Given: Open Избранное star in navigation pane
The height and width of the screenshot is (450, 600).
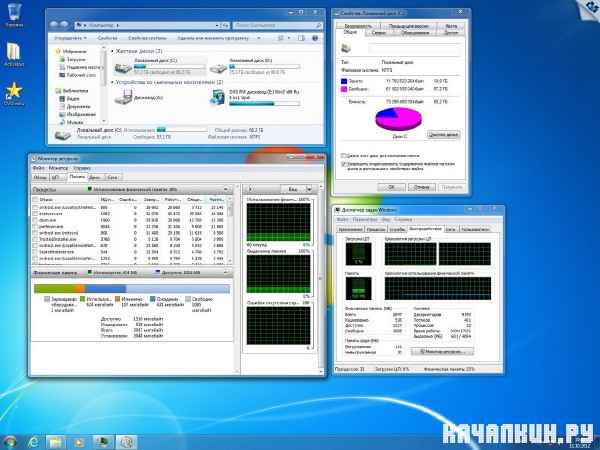Looking at the screenshot, I should pos(58,51).
